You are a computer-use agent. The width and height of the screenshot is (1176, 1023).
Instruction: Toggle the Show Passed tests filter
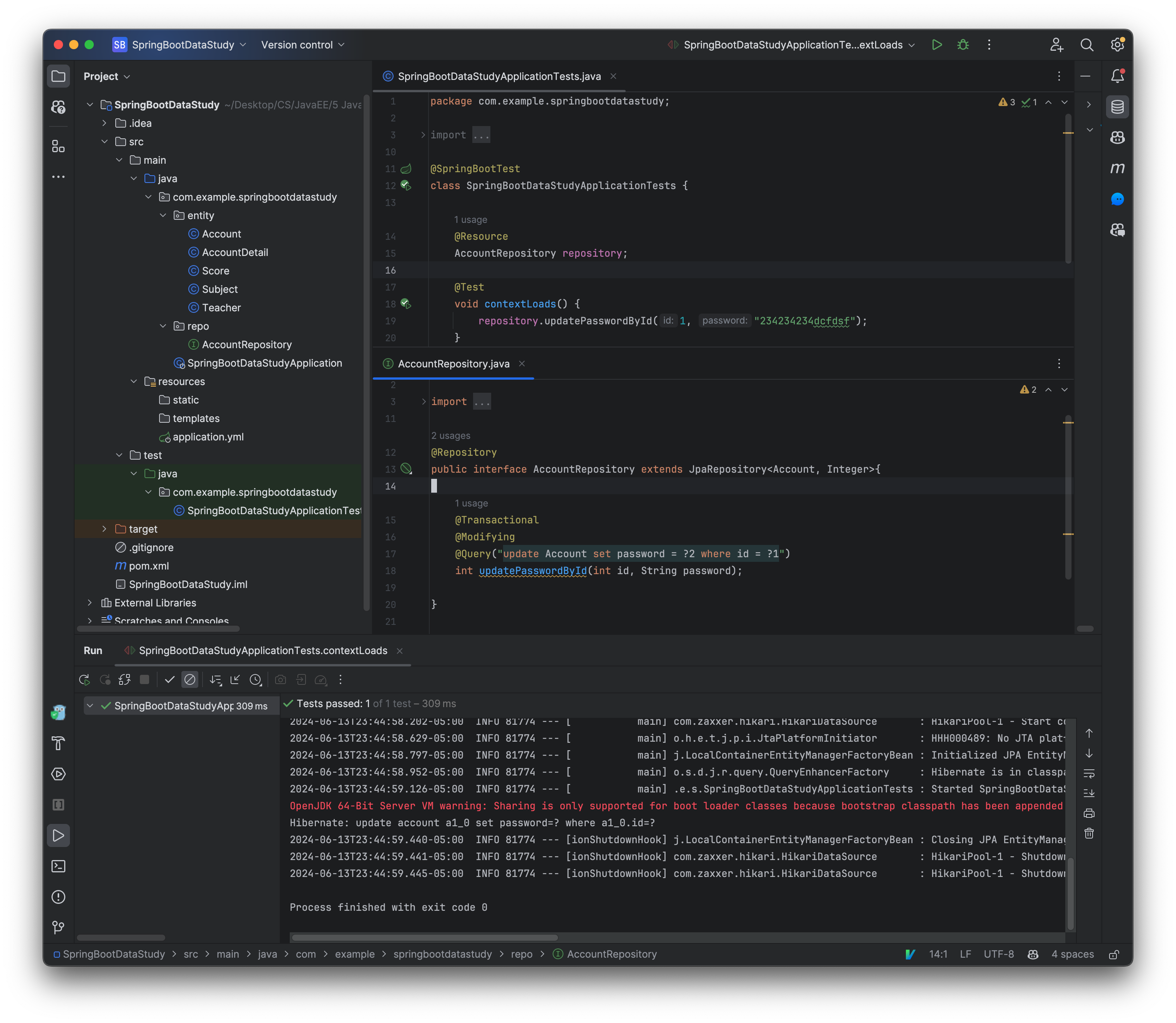pos(169,680)
